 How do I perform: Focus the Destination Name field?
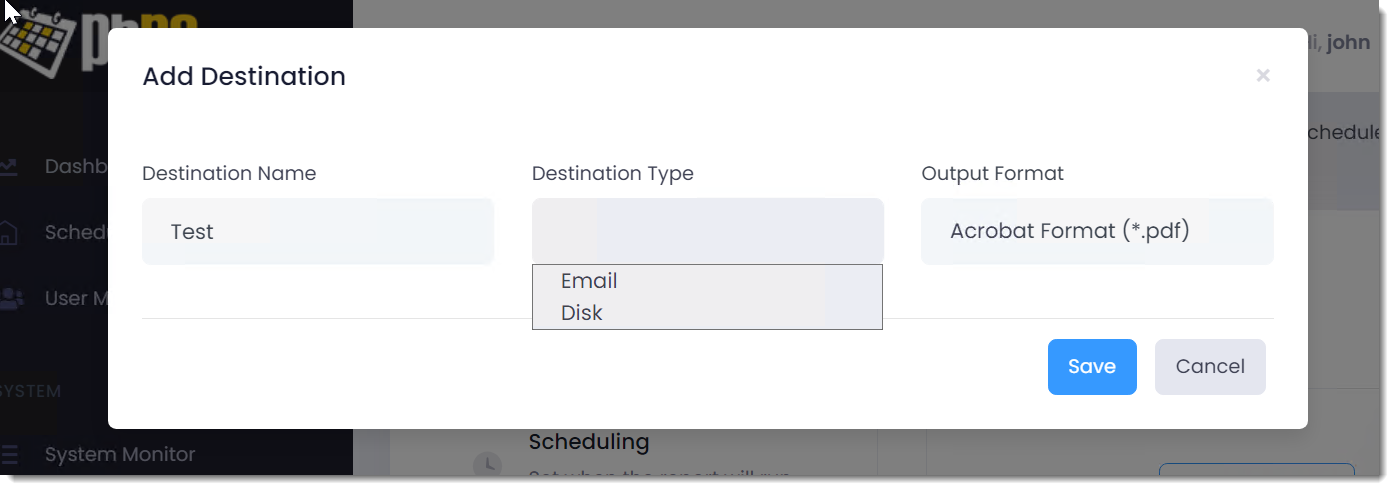318,231
